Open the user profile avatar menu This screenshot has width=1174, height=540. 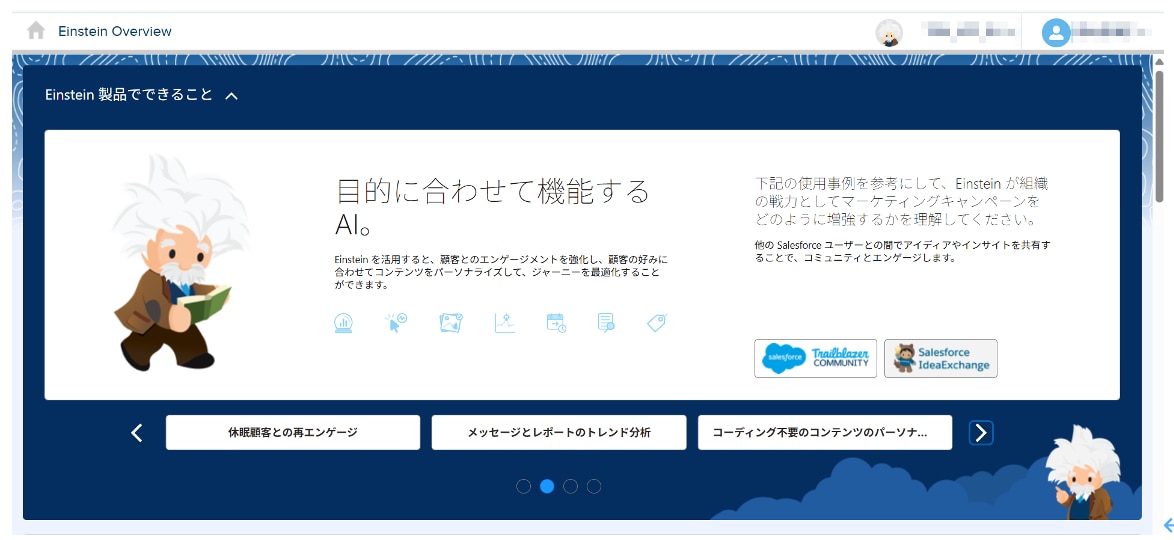tap(1056, 33)
